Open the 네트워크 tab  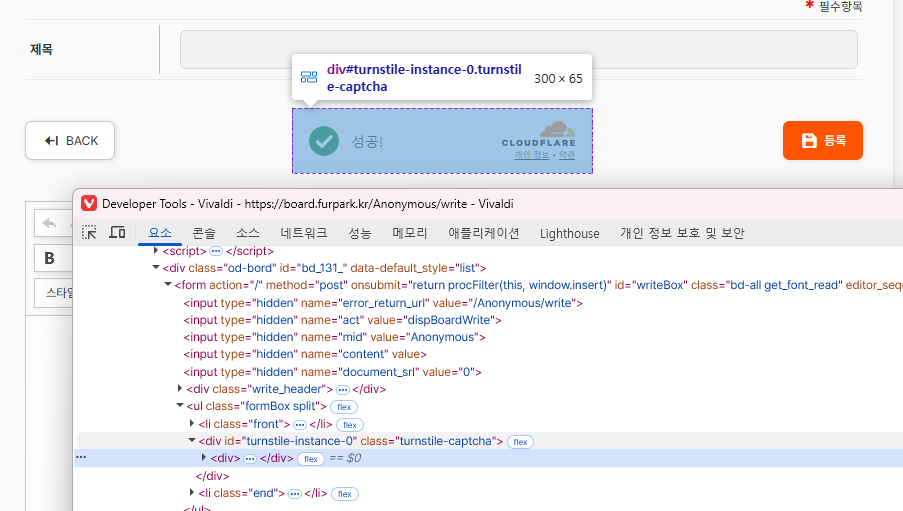[303, 233]
